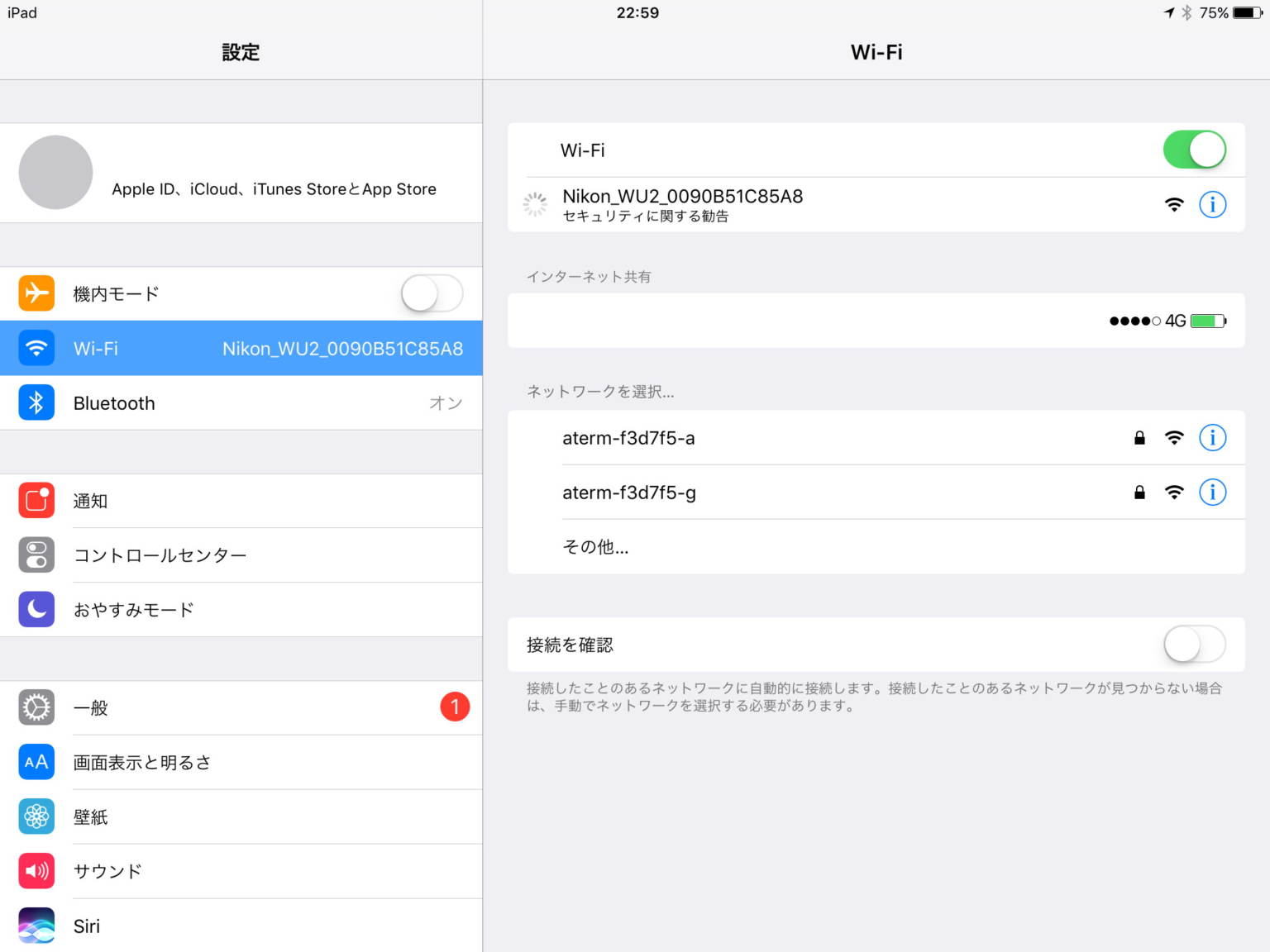
Task: Select Wi-Fi in the settings sidebar
Action: pos(241,348)
